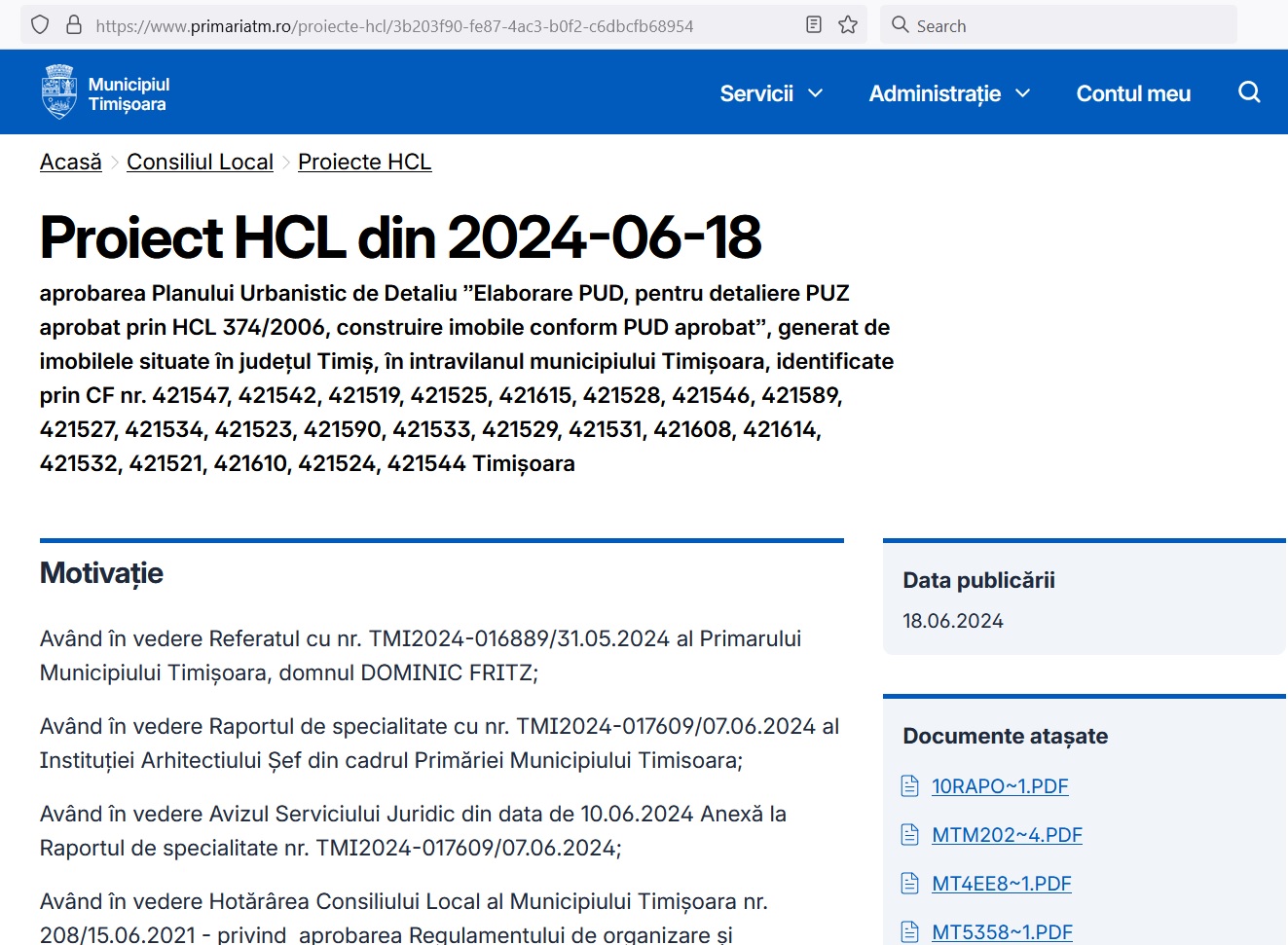Click the Data publicării label
The width and height of the screenshot is (1288, 945).
point(978,580)
